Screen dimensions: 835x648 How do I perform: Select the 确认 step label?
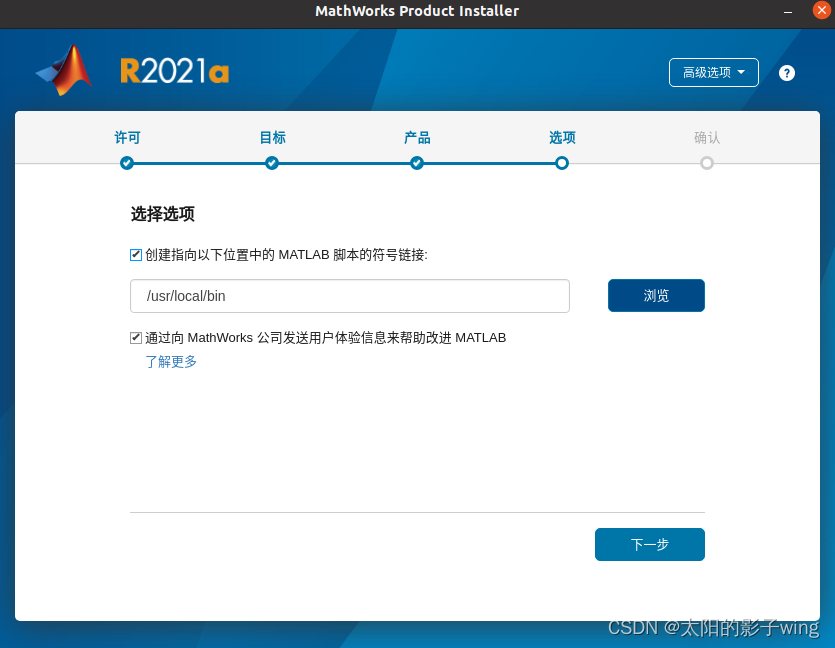click(707, 138)
